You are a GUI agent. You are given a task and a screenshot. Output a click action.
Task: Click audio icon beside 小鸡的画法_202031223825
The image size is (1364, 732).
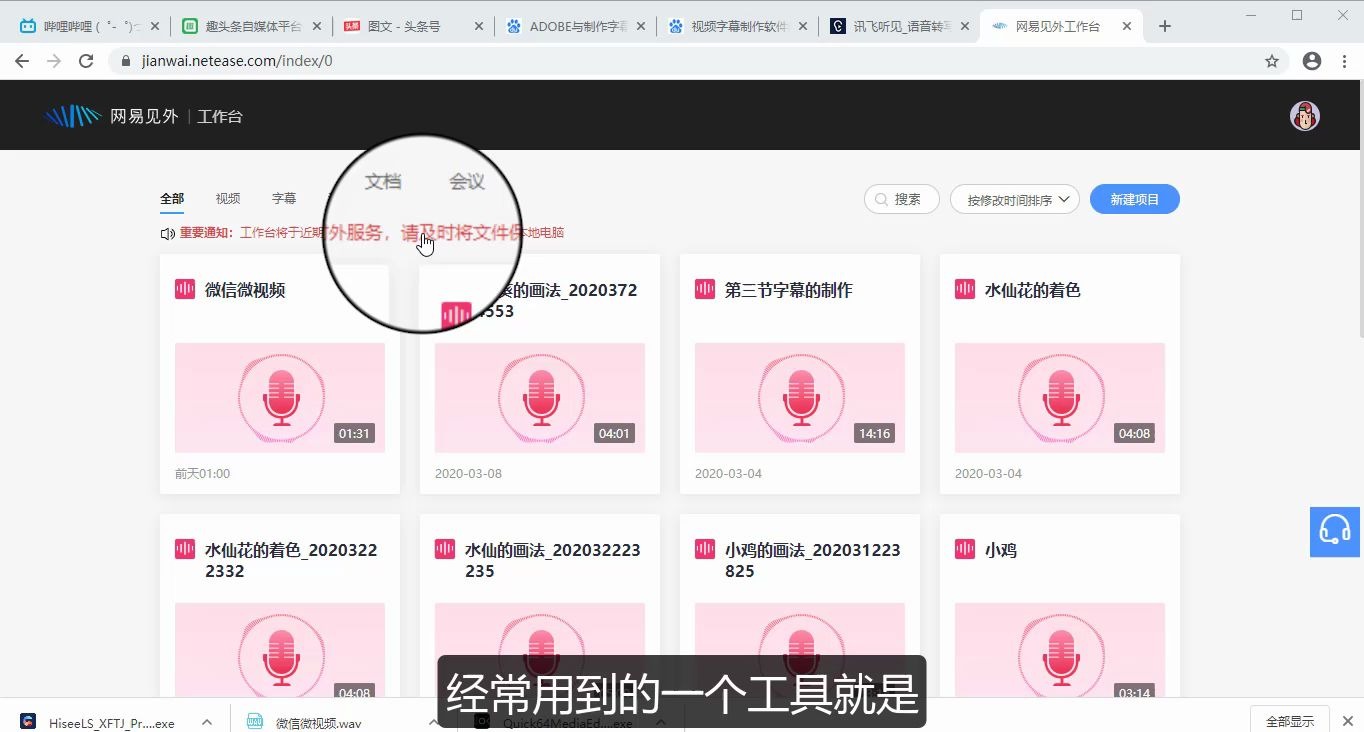(705, 549)
